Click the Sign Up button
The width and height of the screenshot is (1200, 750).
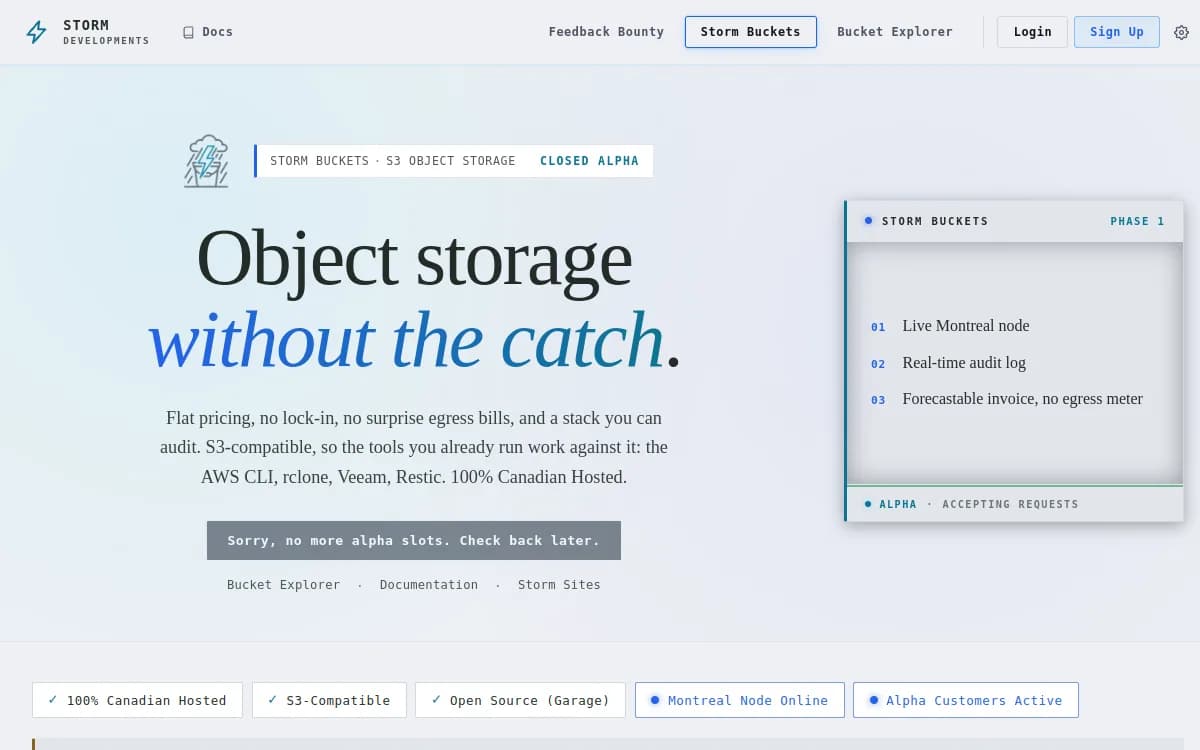pyautogui.click(x=1117, y=32)
